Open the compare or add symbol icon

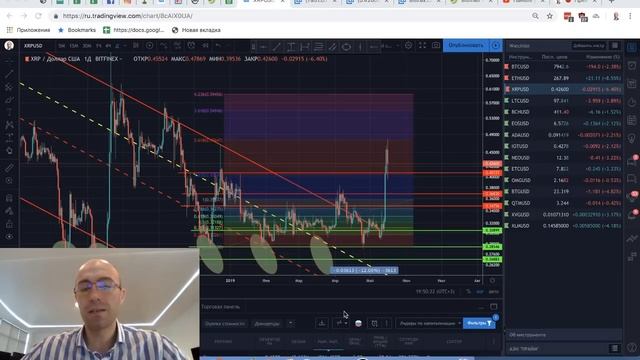point(150,46)
